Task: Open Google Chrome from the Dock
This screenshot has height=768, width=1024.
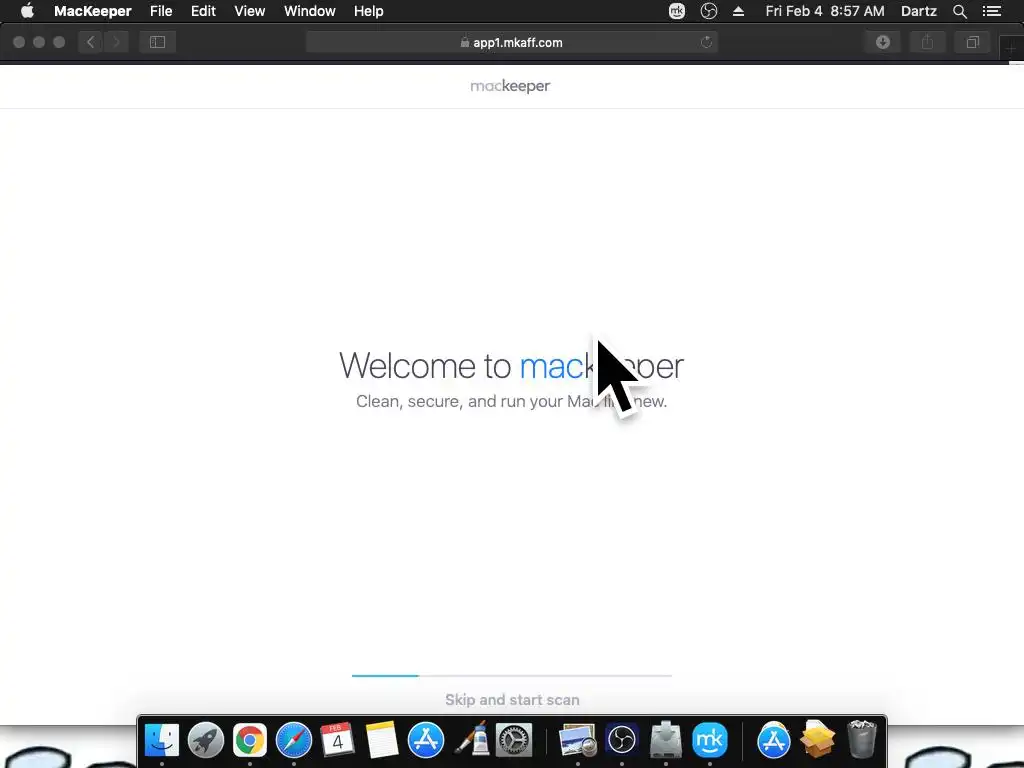Action: 249,741
